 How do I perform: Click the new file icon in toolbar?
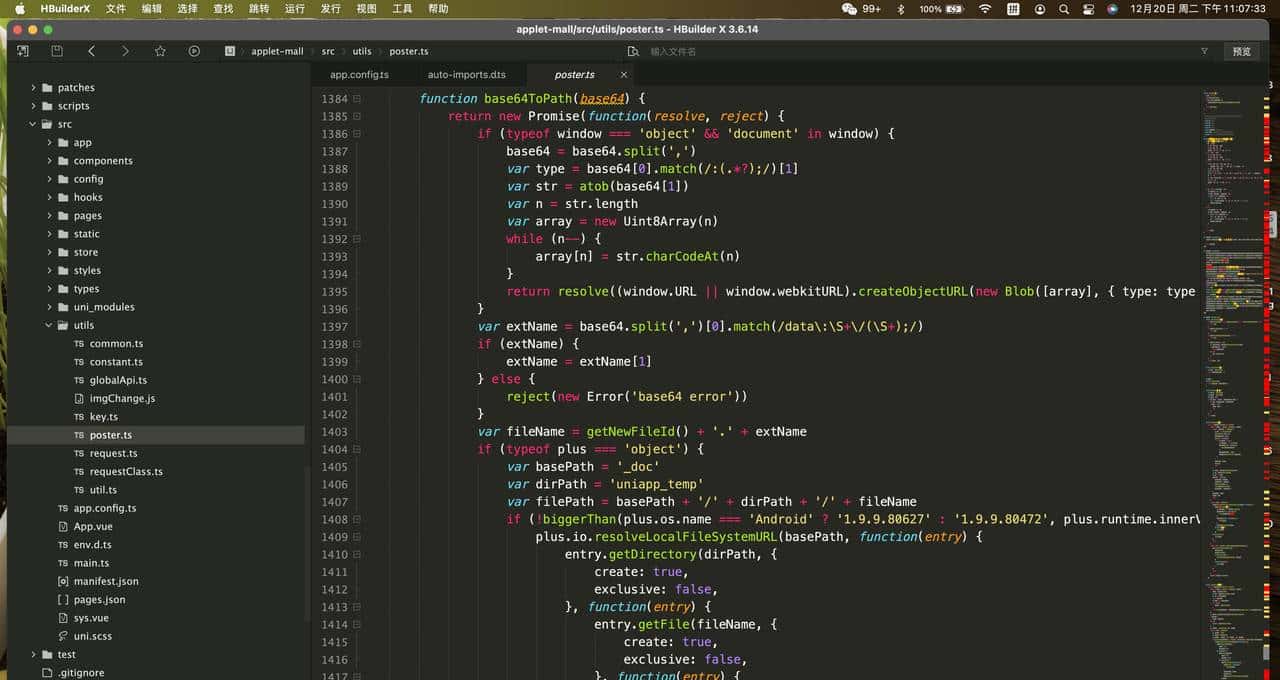23,51
